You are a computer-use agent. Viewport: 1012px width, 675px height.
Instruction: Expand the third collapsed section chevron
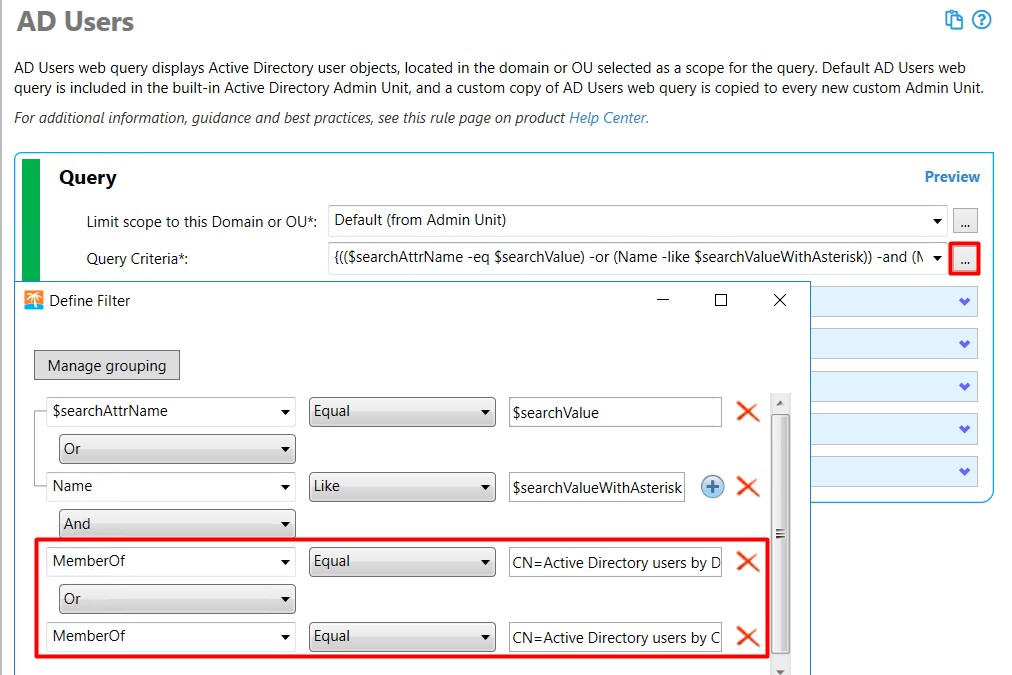[x=964, y=387]
